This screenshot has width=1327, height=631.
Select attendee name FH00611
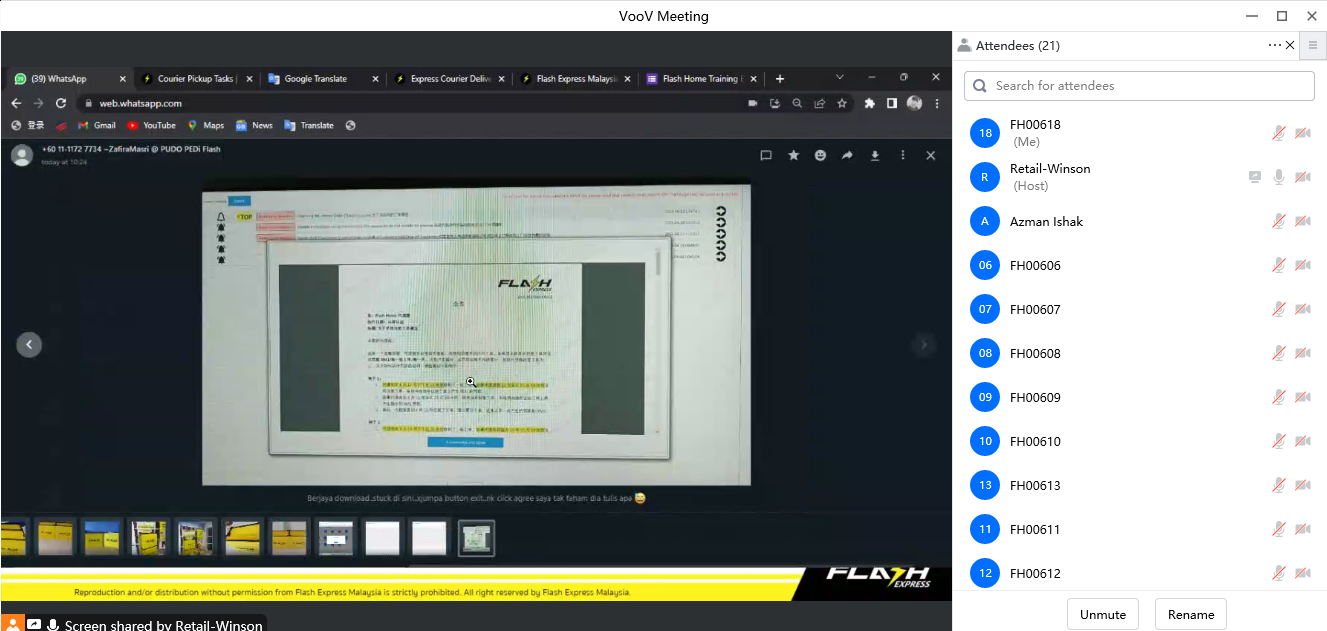coord(1035,529)
